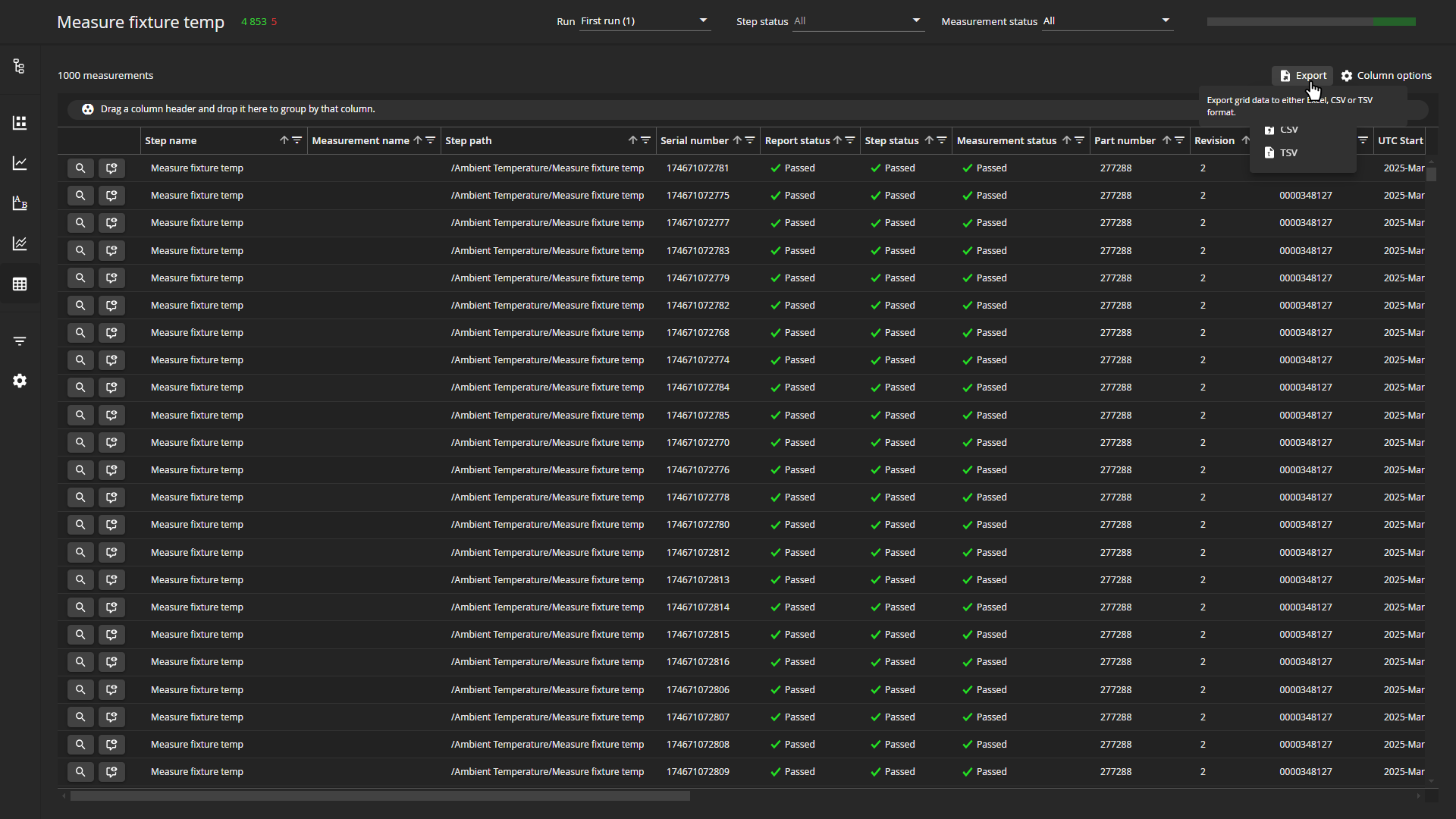The image size is (1456, 819).
Task: Click magnifier for serial 174671072781 row
Action: point(80,168)
